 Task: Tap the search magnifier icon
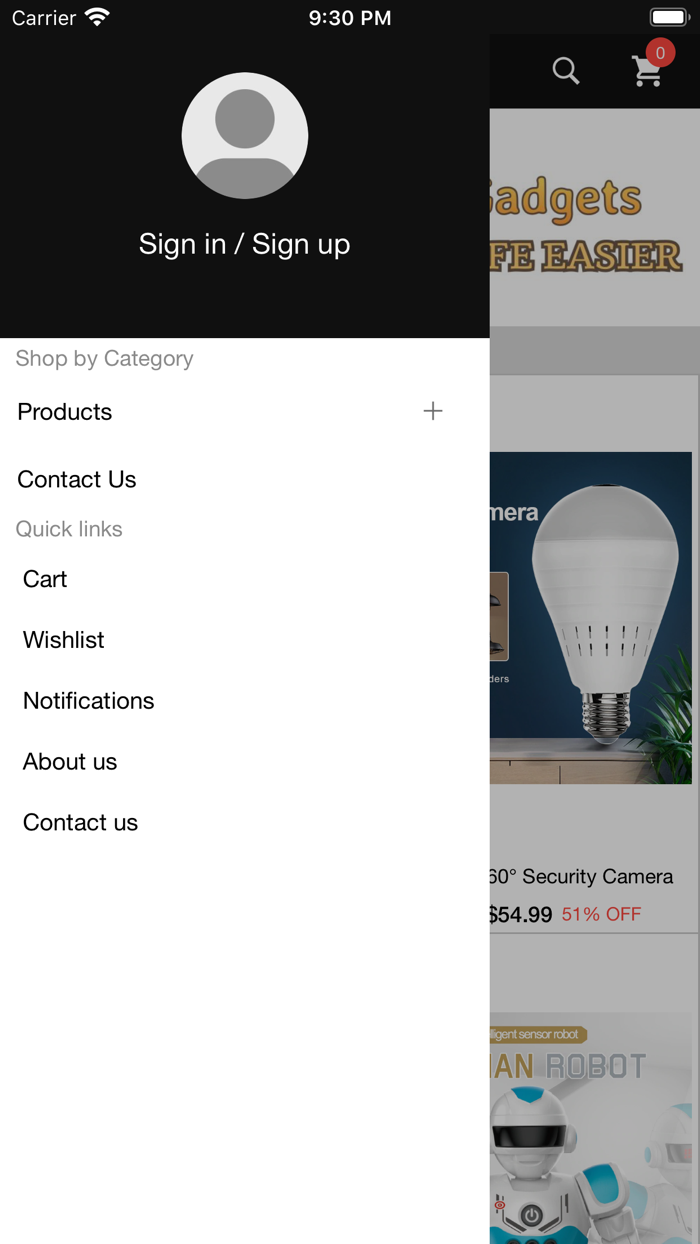coord(566,71)
